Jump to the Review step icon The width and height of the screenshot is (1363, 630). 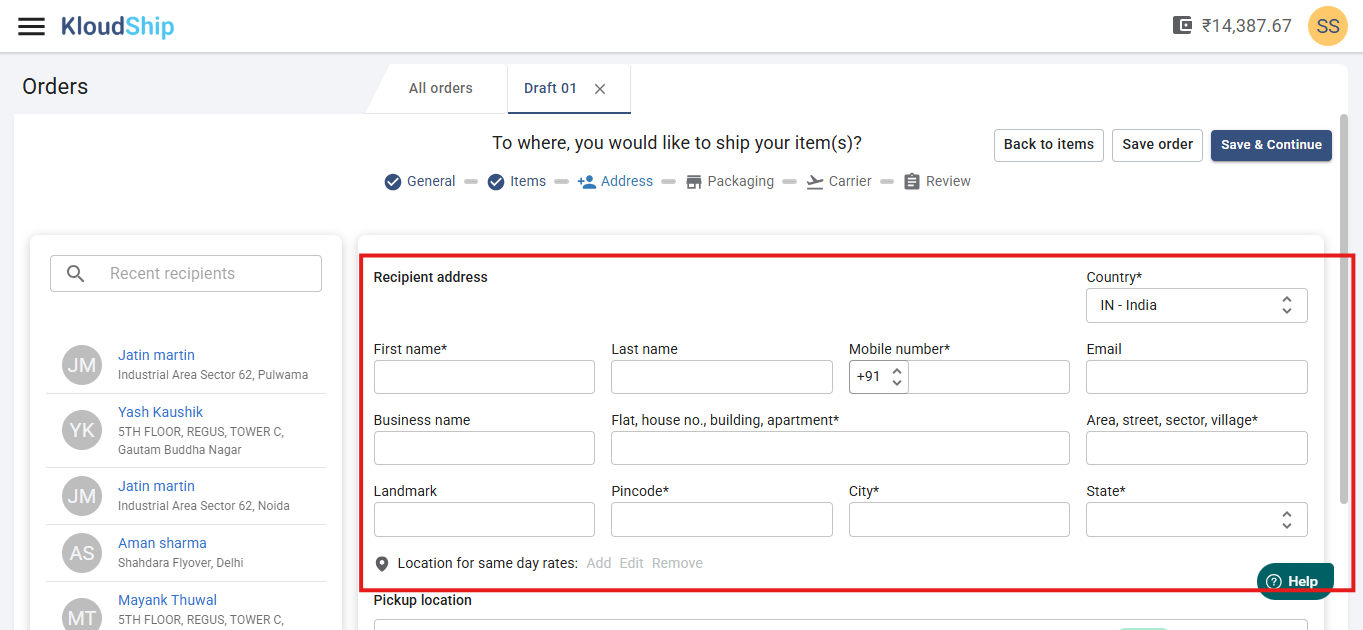[911, 182]
